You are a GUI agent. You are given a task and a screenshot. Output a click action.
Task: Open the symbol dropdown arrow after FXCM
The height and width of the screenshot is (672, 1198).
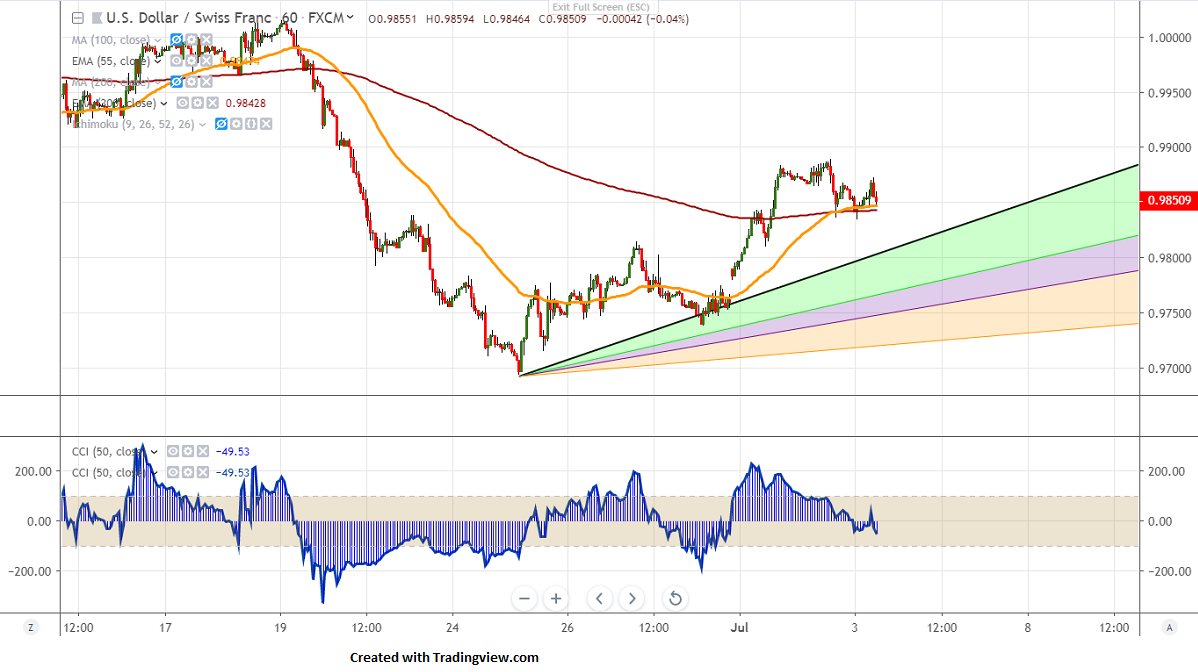350,18
